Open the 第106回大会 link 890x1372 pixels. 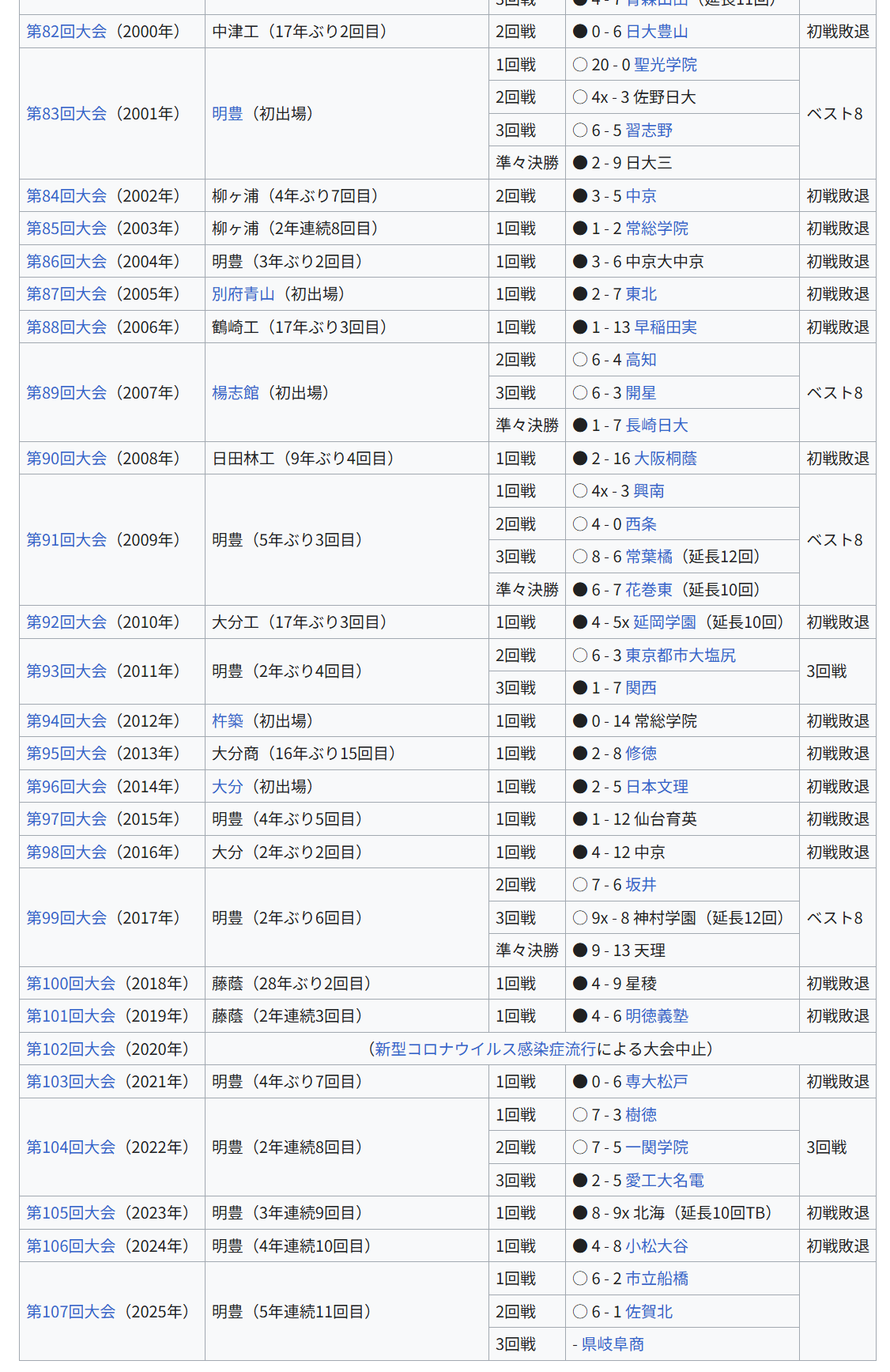click(71, 1246)
